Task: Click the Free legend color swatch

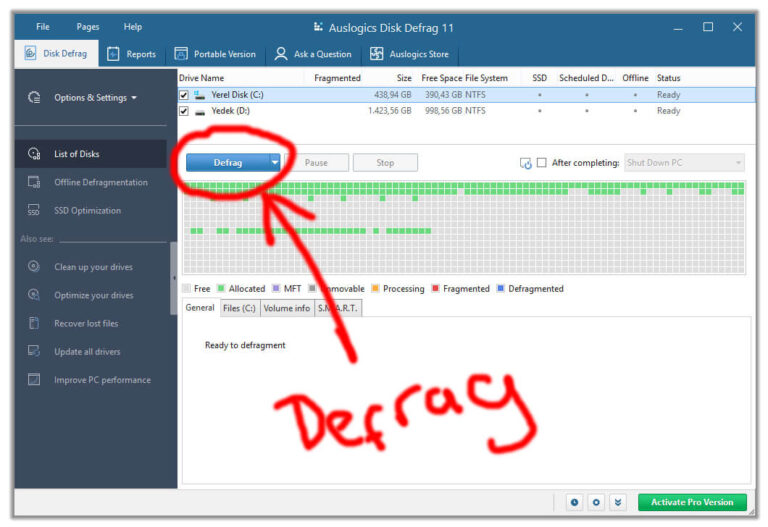Action: click(186, 288)
